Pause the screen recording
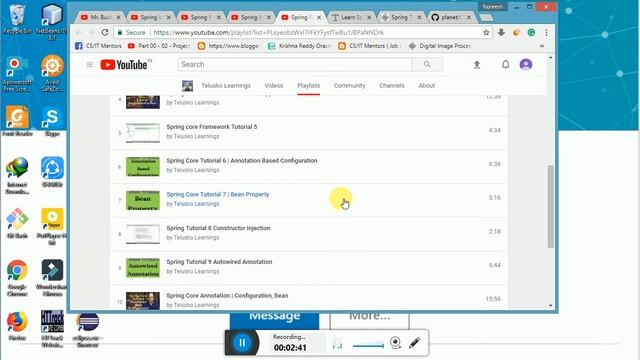 (x=242, y=343)
